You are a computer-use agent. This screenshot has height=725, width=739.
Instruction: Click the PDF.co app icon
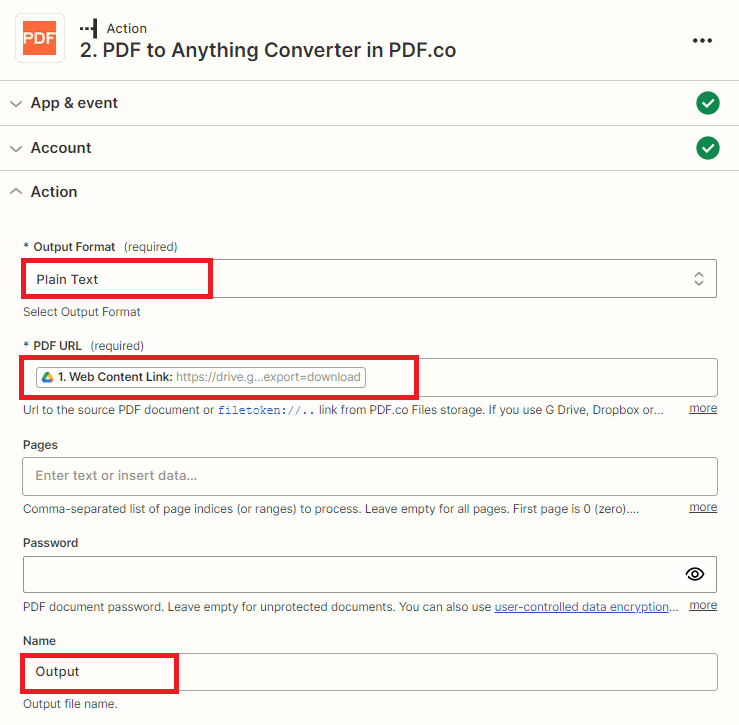point(40,38)
